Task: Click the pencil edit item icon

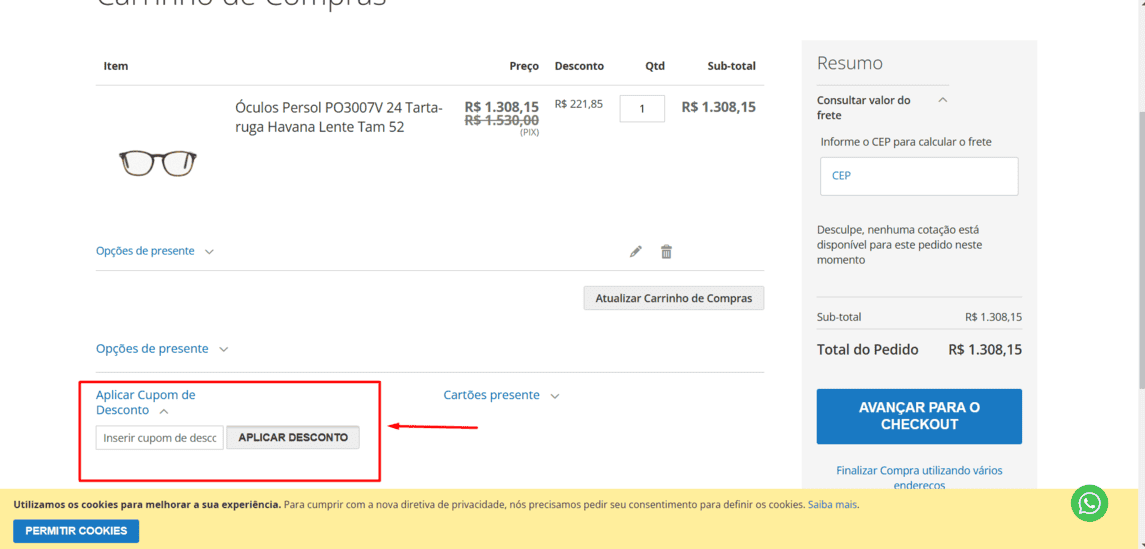Action: click(635, 252)
